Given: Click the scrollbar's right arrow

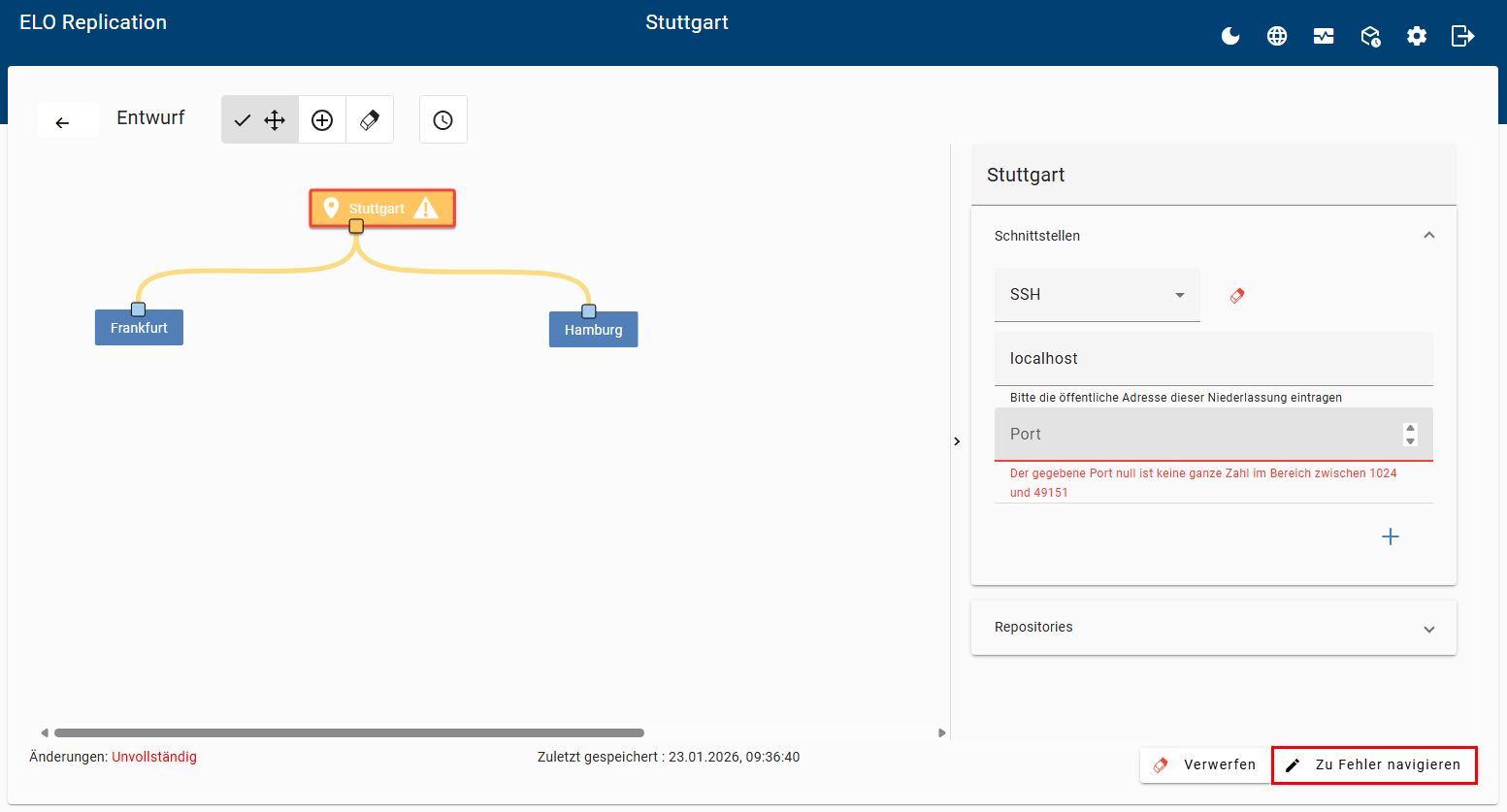Looking at the screenshot, I should pos(941,733).
